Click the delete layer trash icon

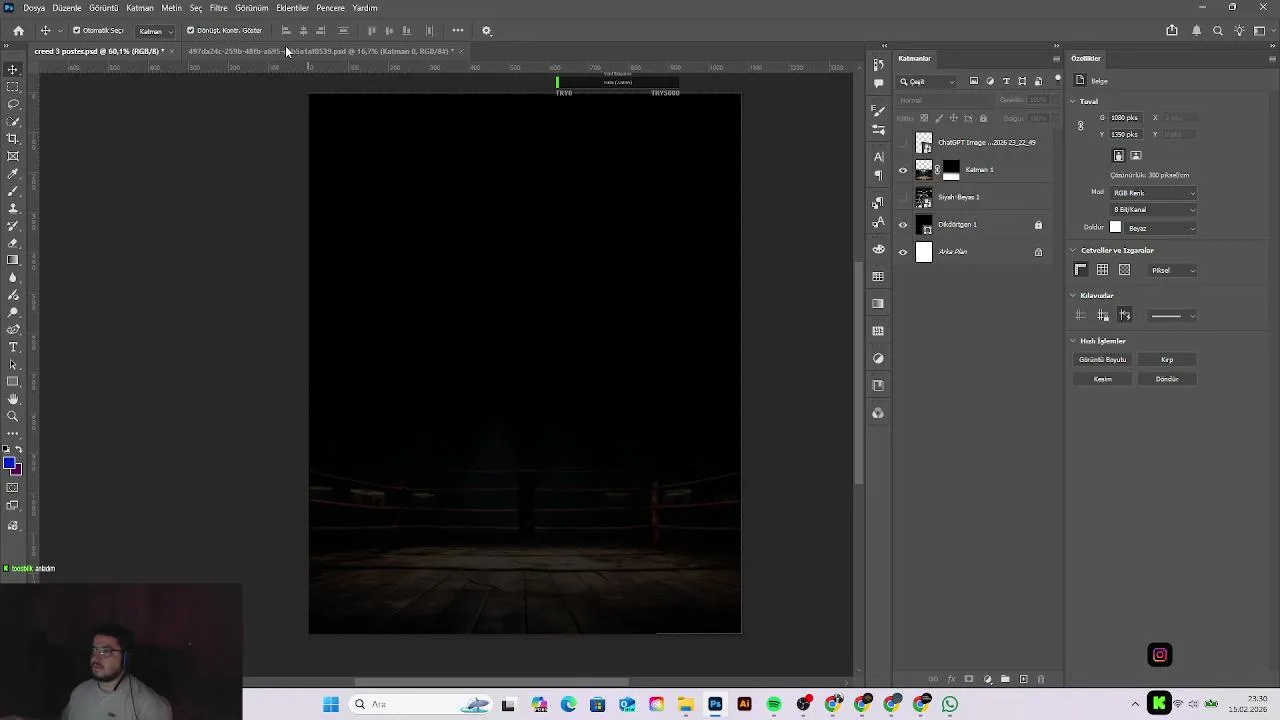[x=1041, y=680]
